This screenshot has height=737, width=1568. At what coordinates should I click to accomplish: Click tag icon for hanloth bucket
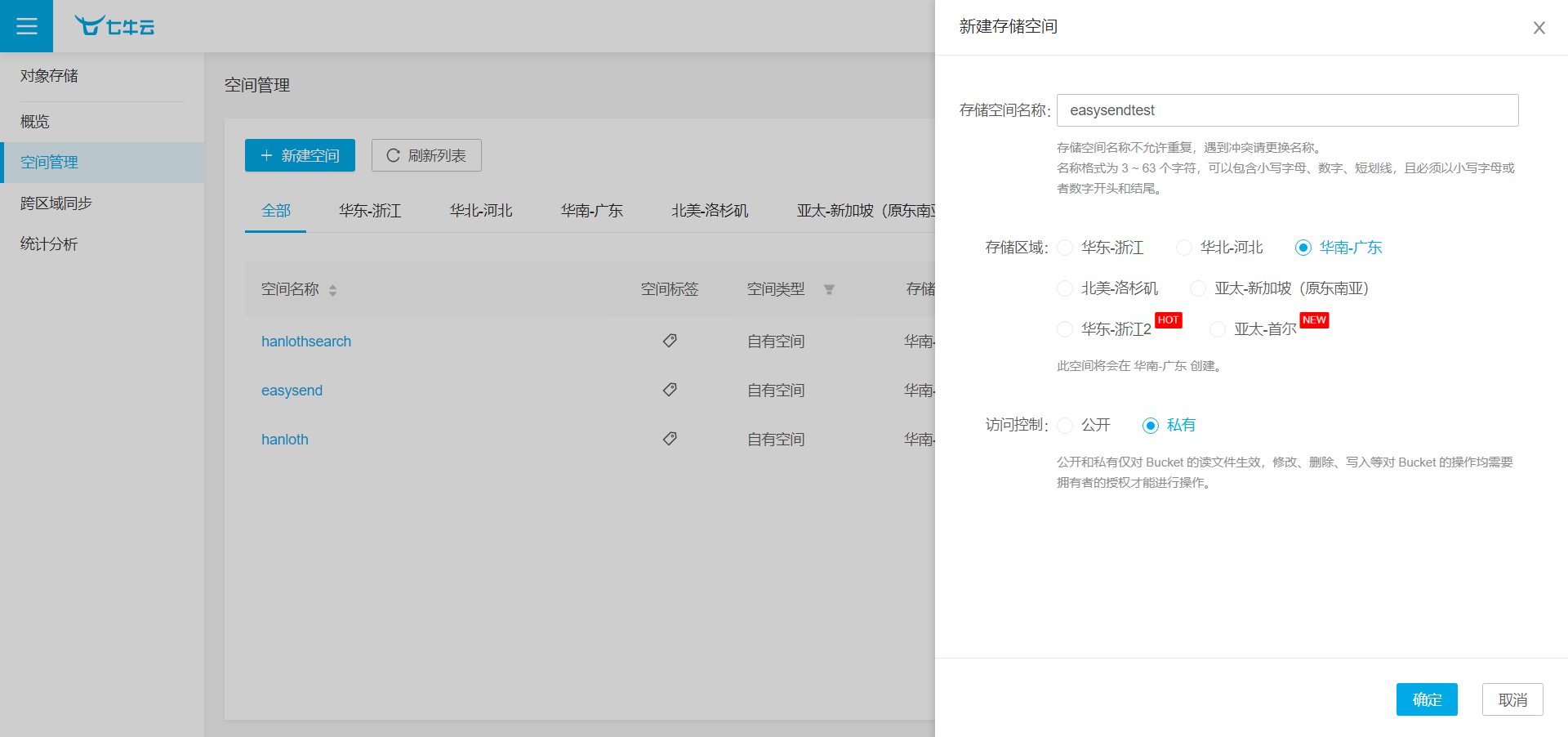click(670, 439)
